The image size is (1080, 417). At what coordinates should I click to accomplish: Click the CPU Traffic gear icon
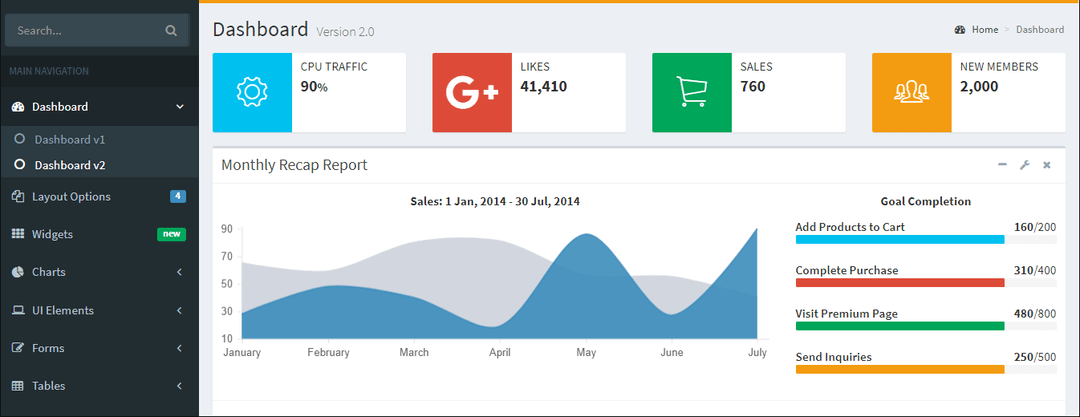coord(252,92)
